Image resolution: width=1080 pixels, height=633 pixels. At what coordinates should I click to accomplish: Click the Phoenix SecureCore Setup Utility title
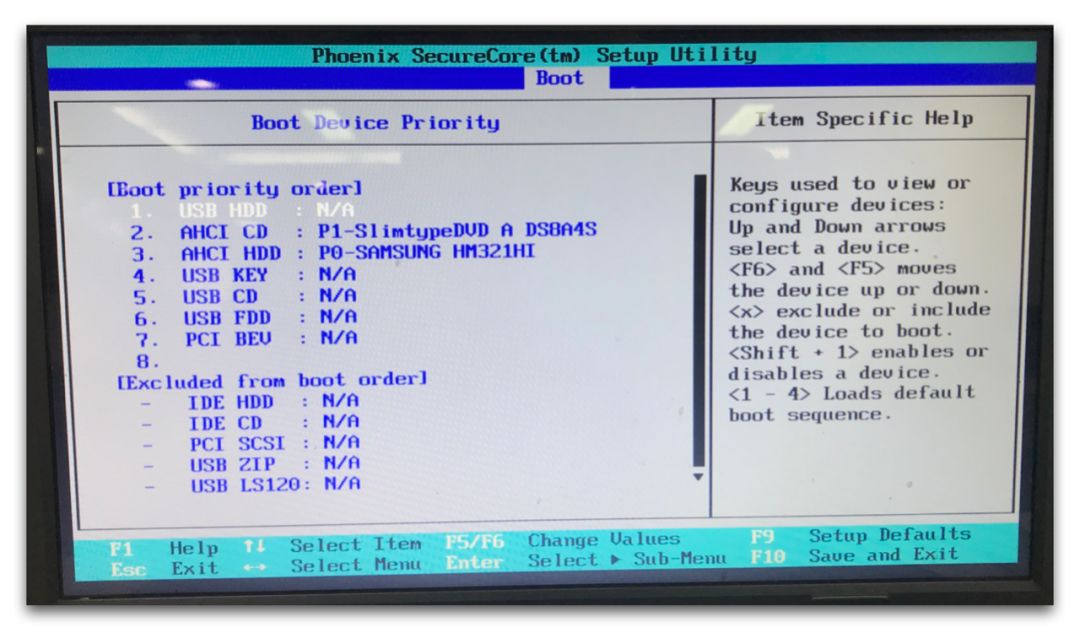534,54
